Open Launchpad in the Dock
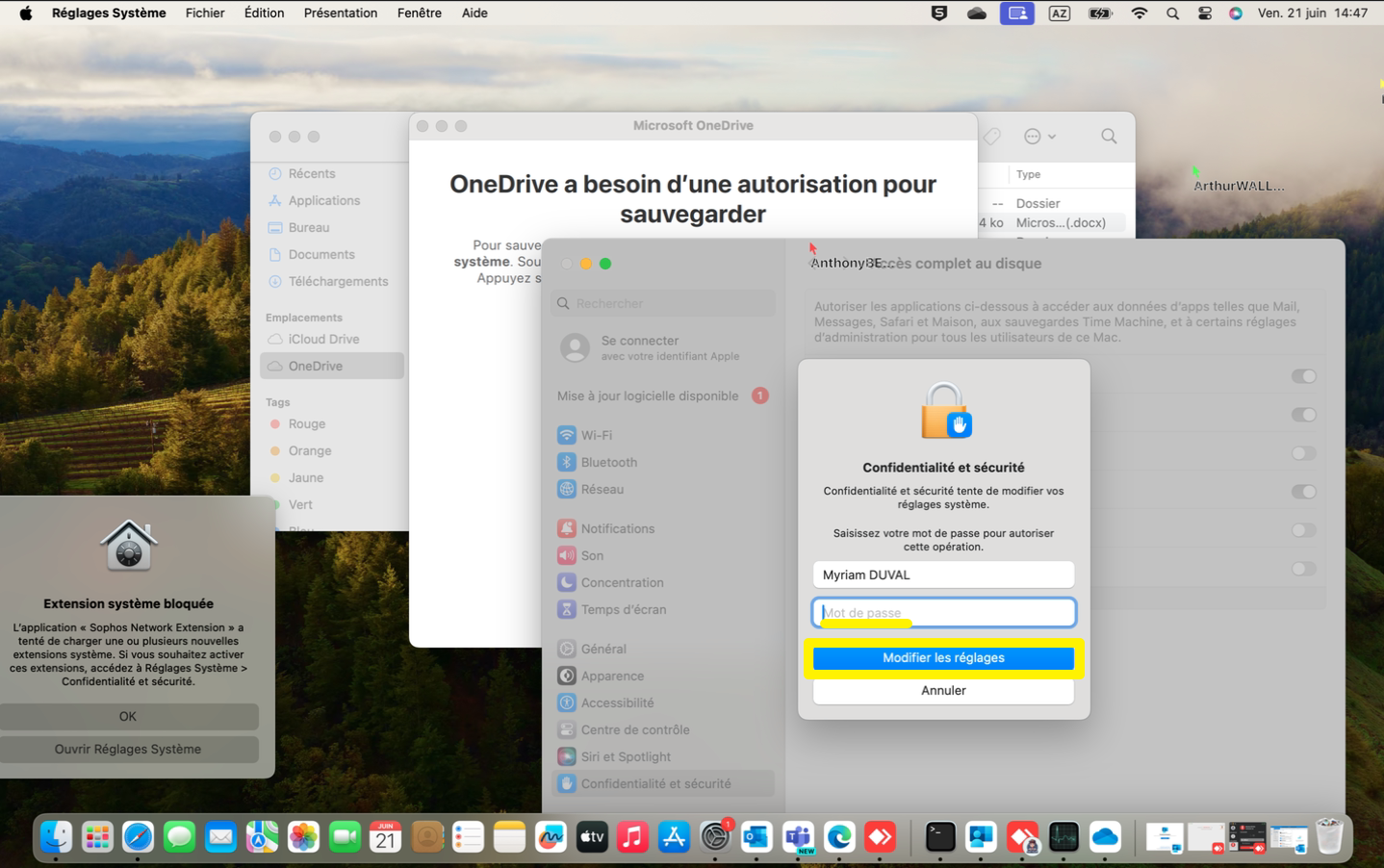The height and width of the screenshot is (868, 1384). 97,837
